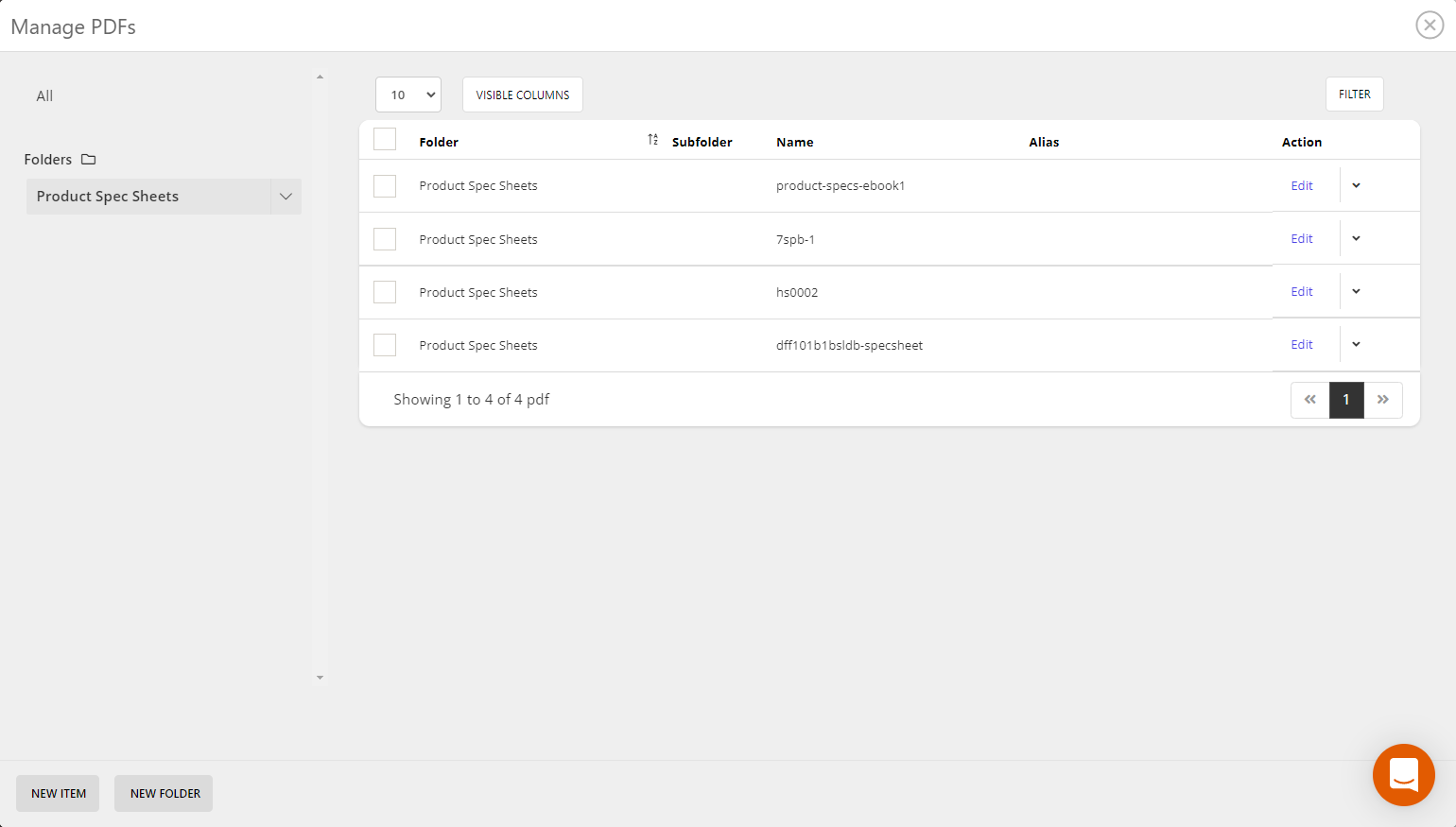Select All in the left sidebar
1456x827 pixels.
[44, 96]
